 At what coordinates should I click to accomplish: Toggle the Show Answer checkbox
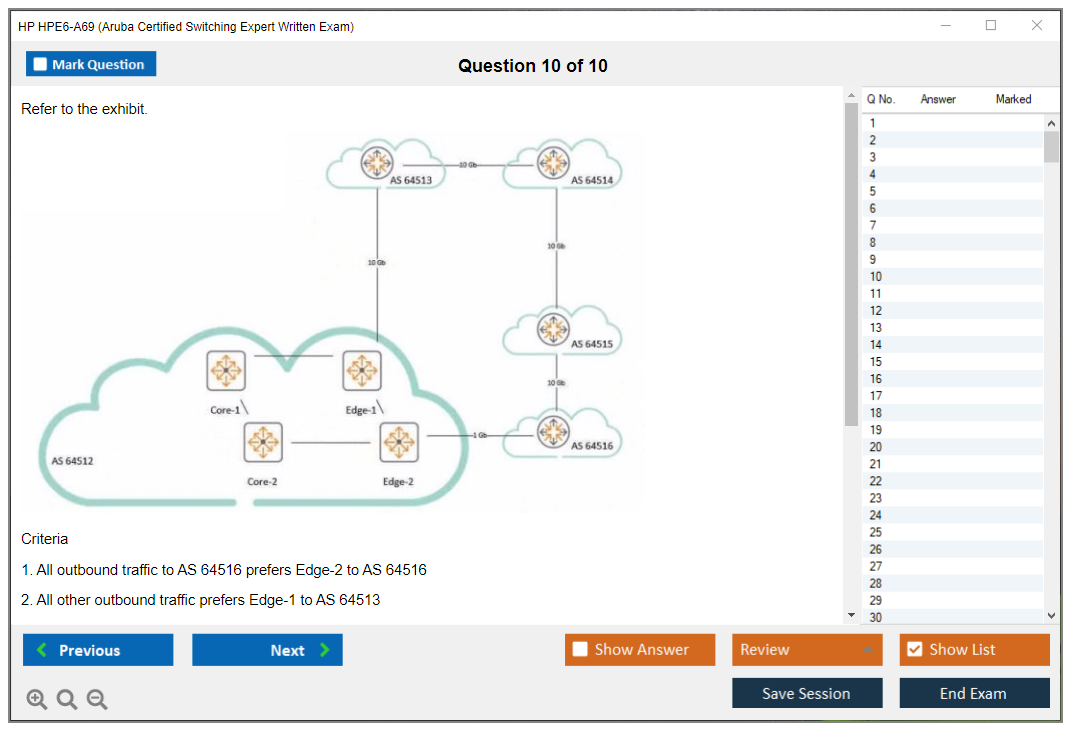(581, 650)
